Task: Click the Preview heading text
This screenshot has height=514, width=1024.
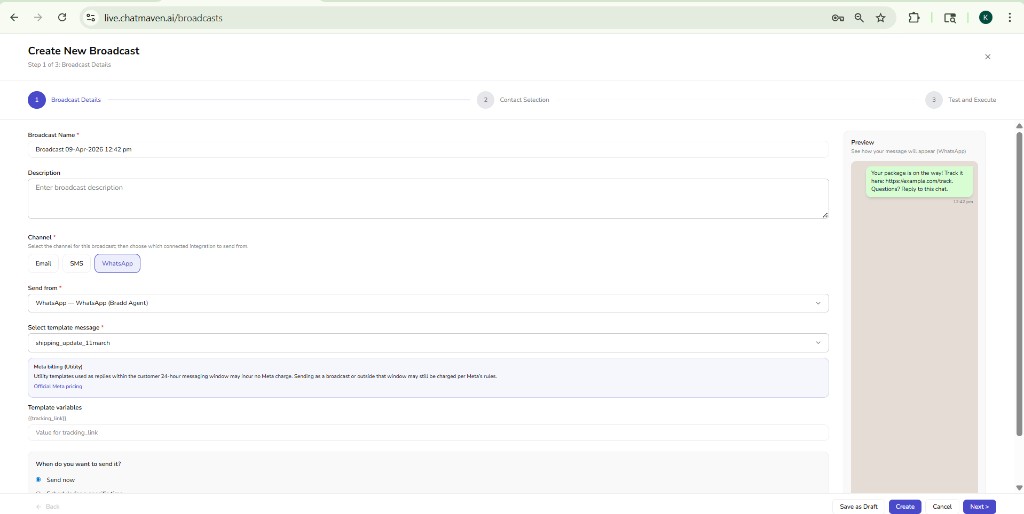Action: pyautogui.click(x=863, y=142)
